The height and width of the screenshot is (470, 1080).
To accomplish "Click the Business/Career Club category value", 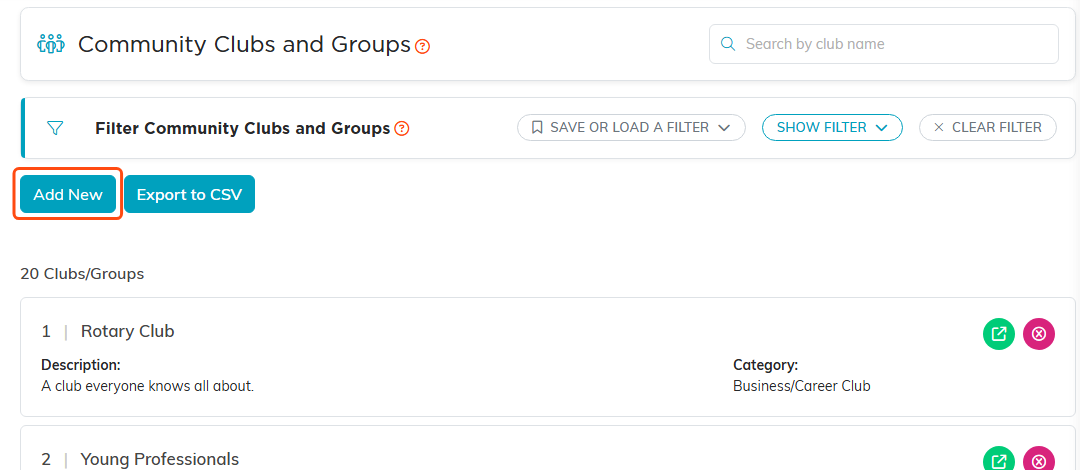I will pyautogui.click(x=802, y=386).
